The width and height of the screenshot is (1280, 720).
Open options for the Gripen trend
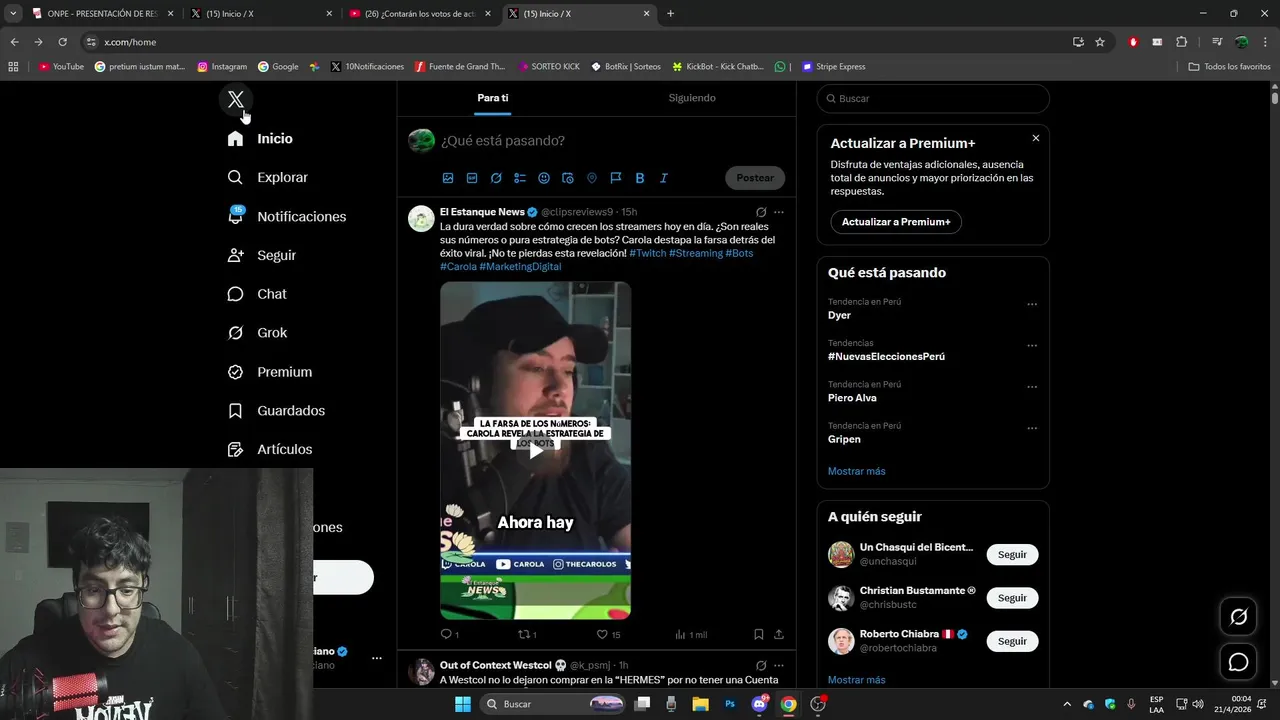[1032, 429]
